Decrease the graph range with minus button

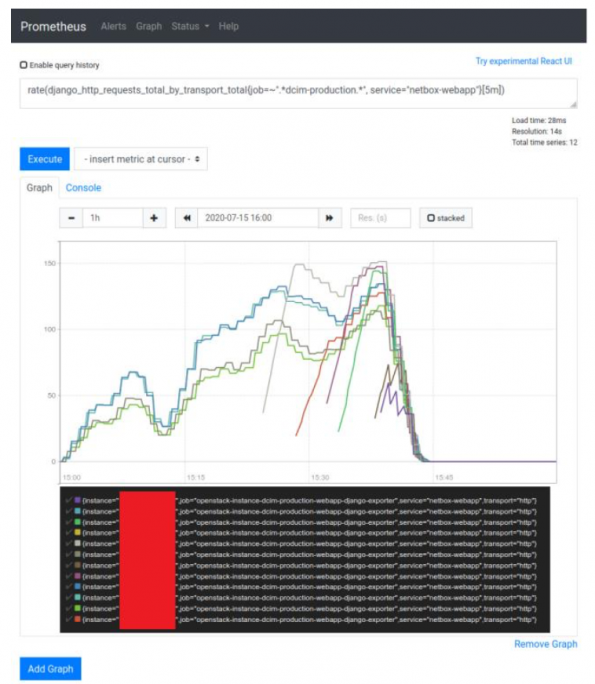(x=71, y=218)
